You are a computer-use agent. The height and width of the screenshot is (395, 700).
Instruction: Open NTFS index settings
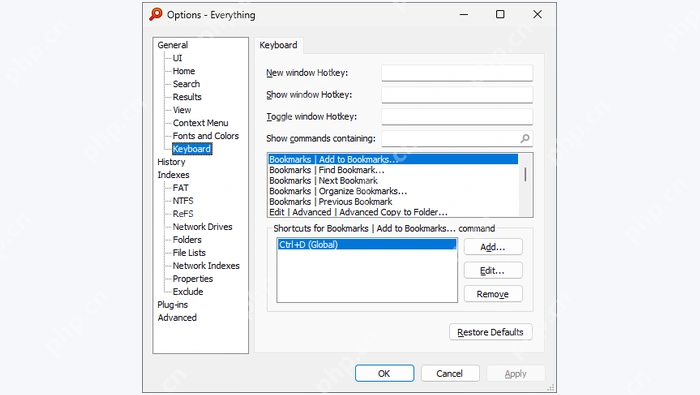tap(183, 200)
